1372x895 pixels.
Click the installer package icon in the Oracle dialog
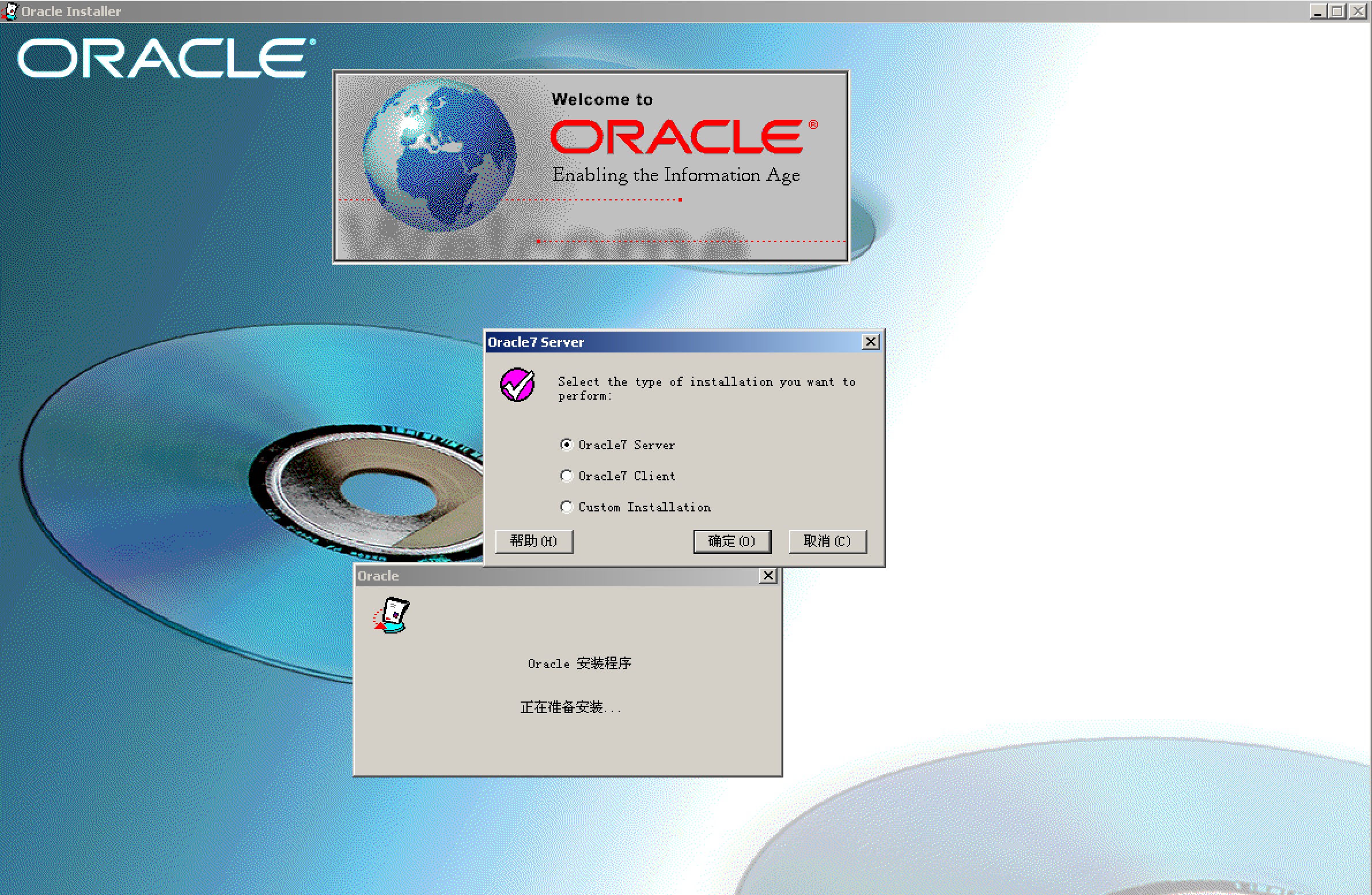(395, 615)
